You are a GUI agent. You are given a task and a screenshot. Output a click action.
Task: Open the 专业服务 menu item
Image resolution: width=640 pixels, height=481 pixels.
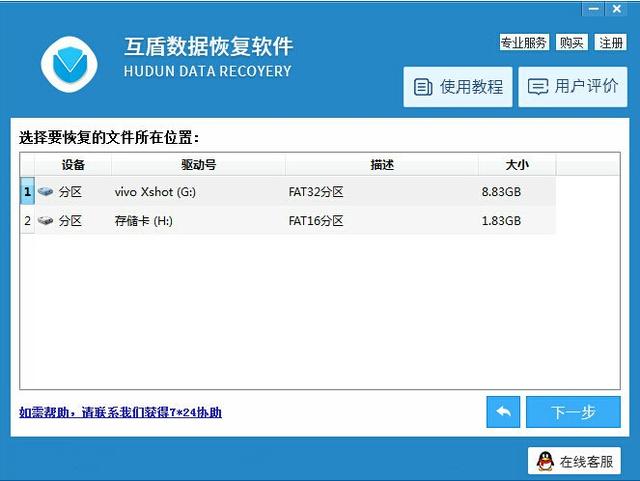(x=524, y=43)
